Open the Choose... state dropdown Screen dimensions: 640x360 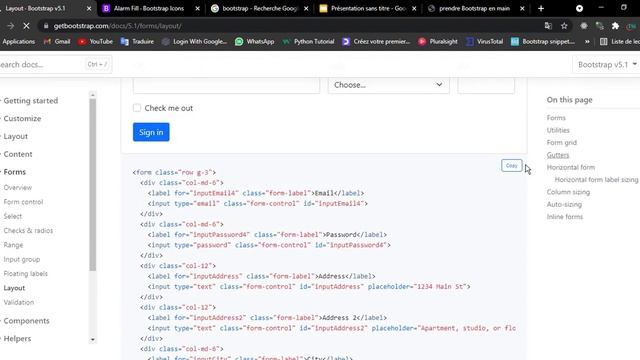tap(389, 85)
